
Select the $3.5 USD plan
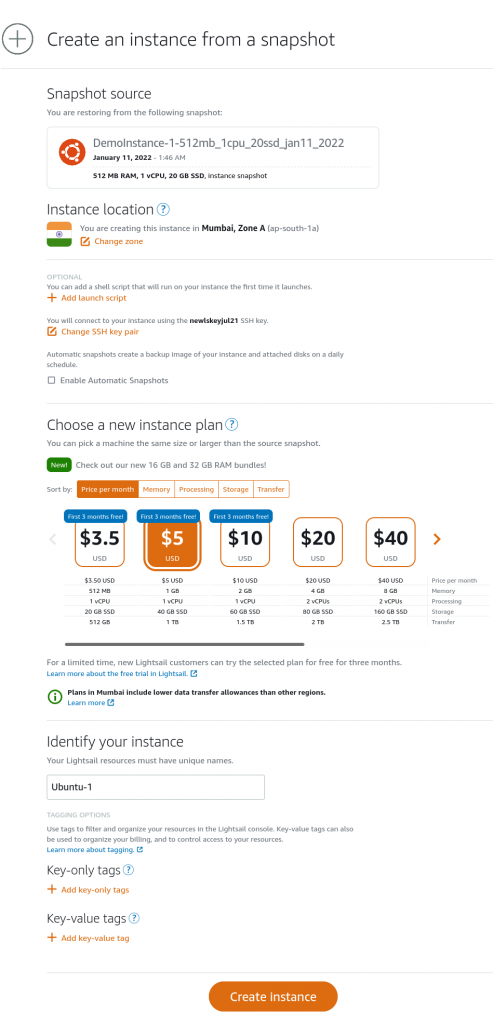[x=99, y=541]
